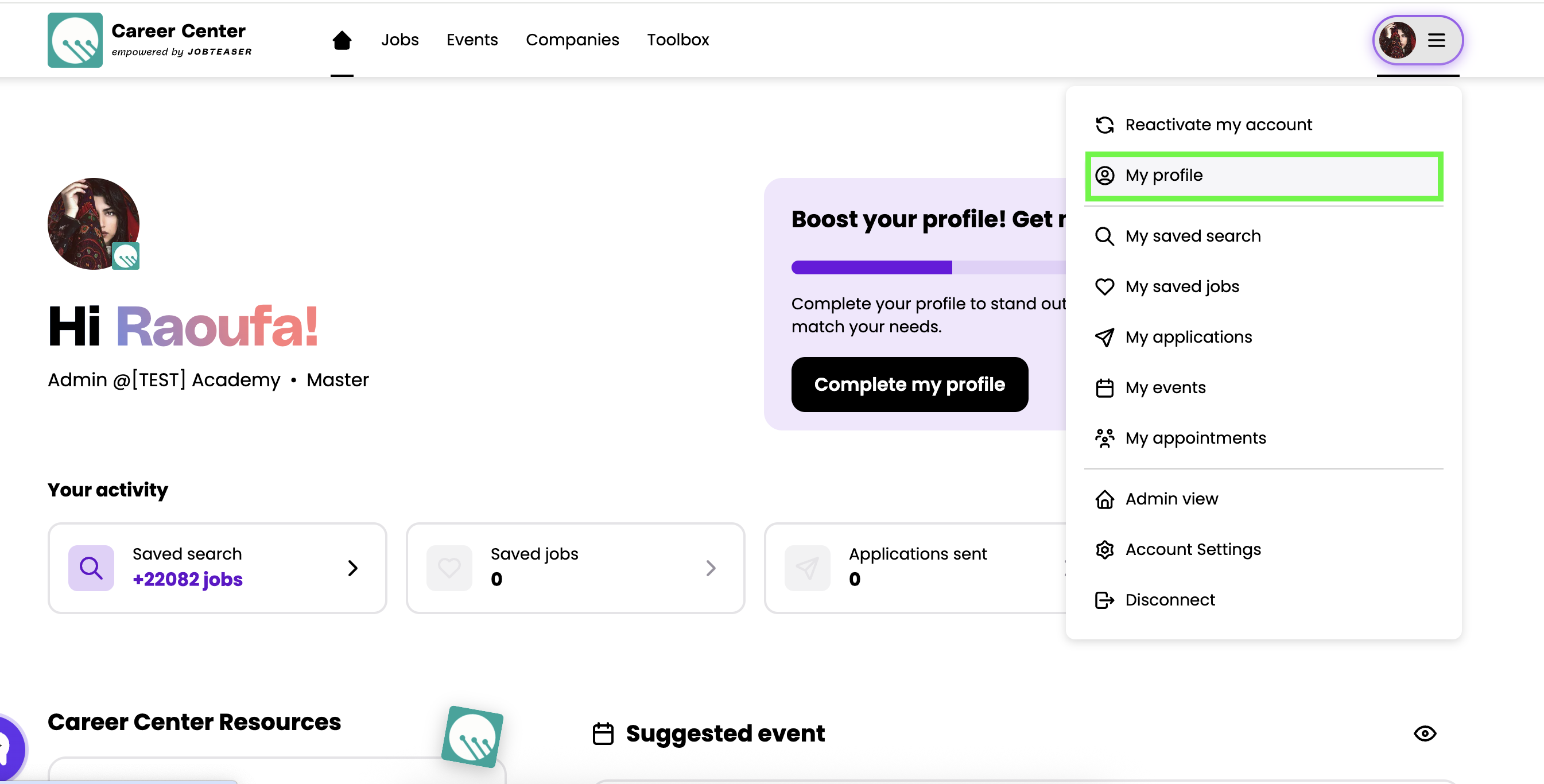
Task: Click the Disconnect logout icon
Action: coord(1104,600)
